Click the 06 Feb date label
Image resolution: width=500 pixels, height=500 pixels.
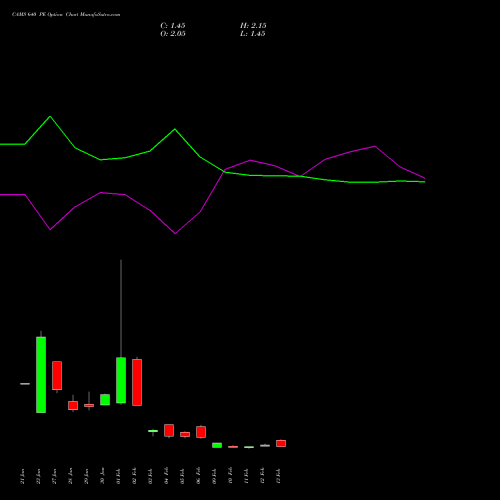point(198,476)
